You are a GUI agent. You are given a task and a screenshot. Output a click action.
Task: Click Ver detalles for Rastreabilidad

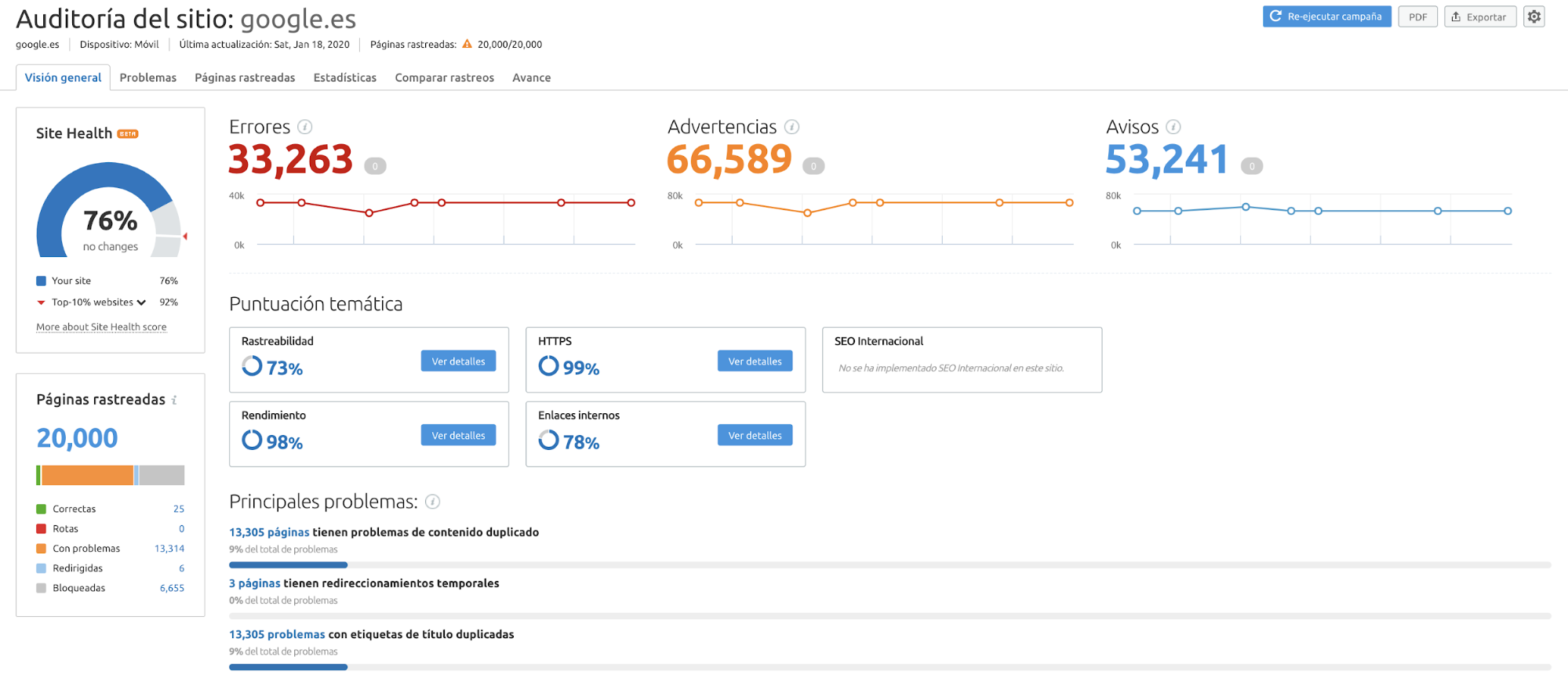pyautogui.click(x=458, y=361)
